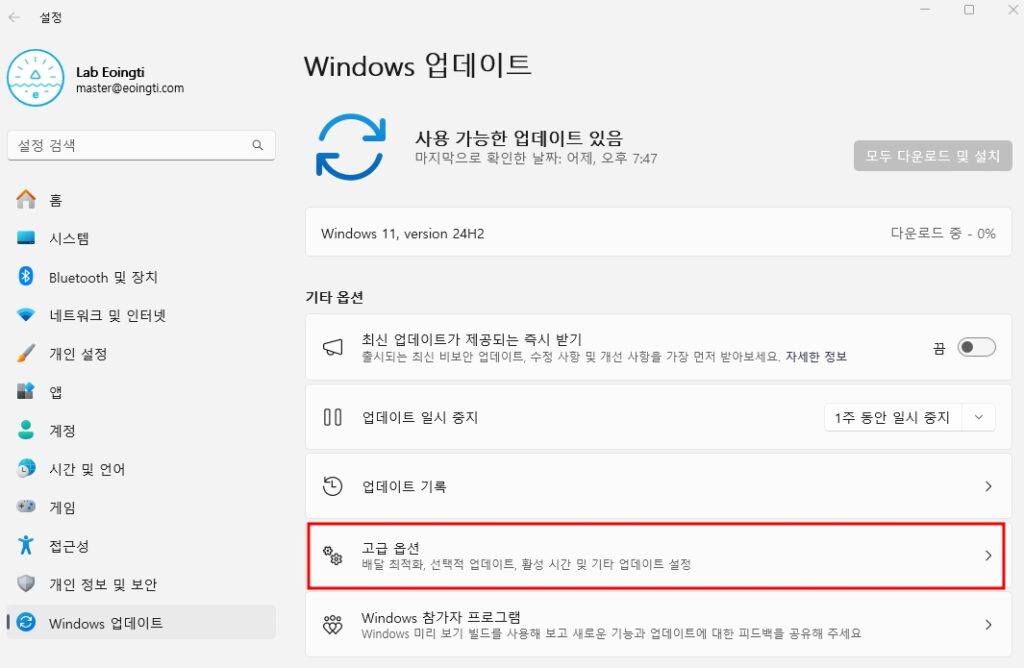This screenshot has width=1024, height=668.
Task: Open 업데이트 기록 row
Action: click(x=658, y=486)
